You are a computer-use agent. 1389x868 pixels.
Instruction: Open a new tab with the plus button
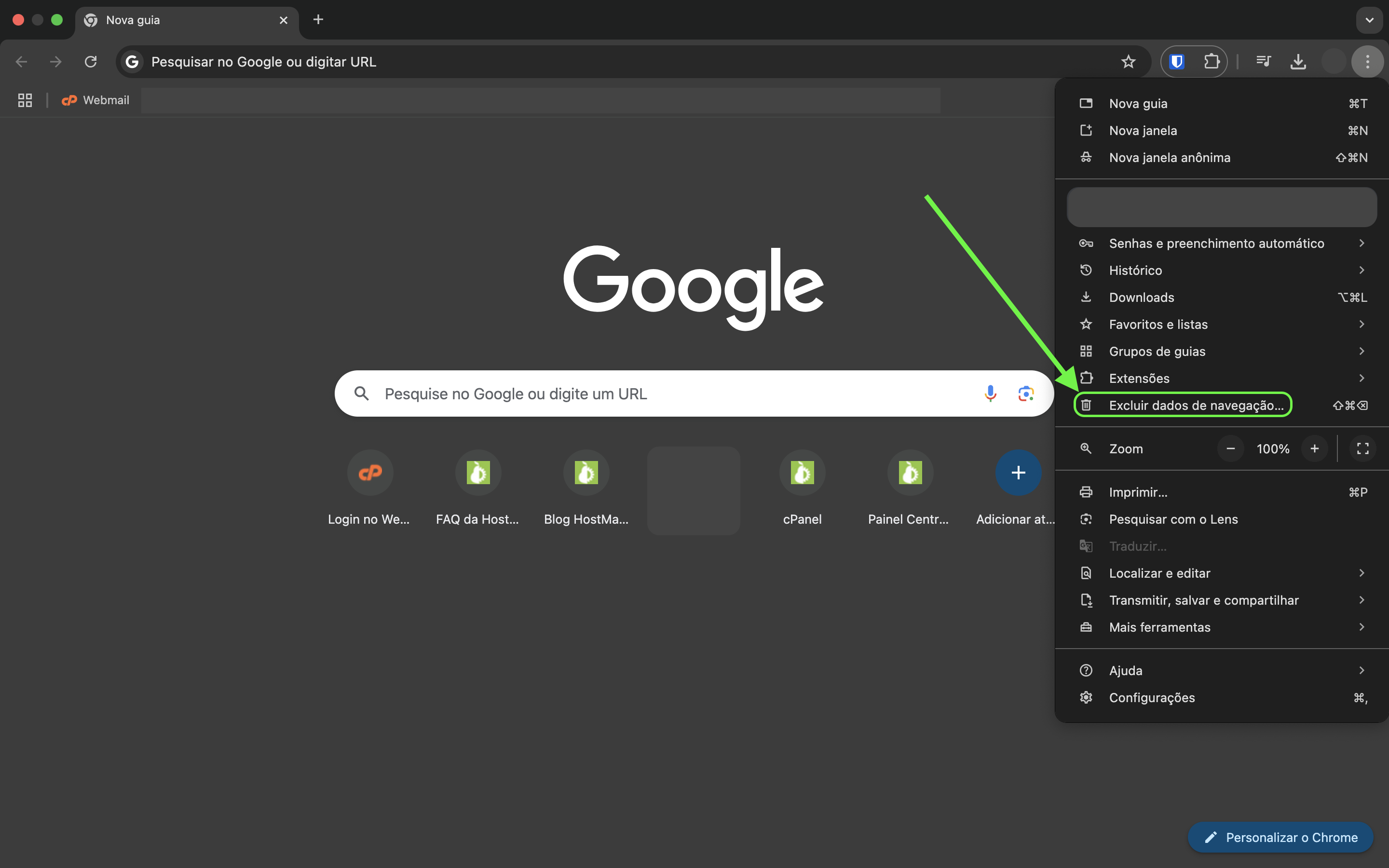click(318, 19)
